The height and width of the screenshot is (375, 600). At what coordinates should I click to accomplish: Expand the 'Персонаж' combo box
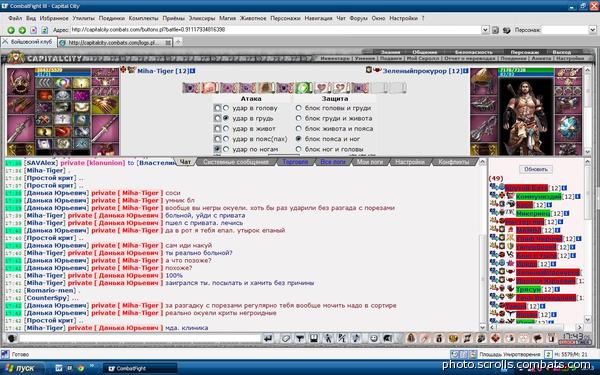pyautogui.click(x=592, y=30)
